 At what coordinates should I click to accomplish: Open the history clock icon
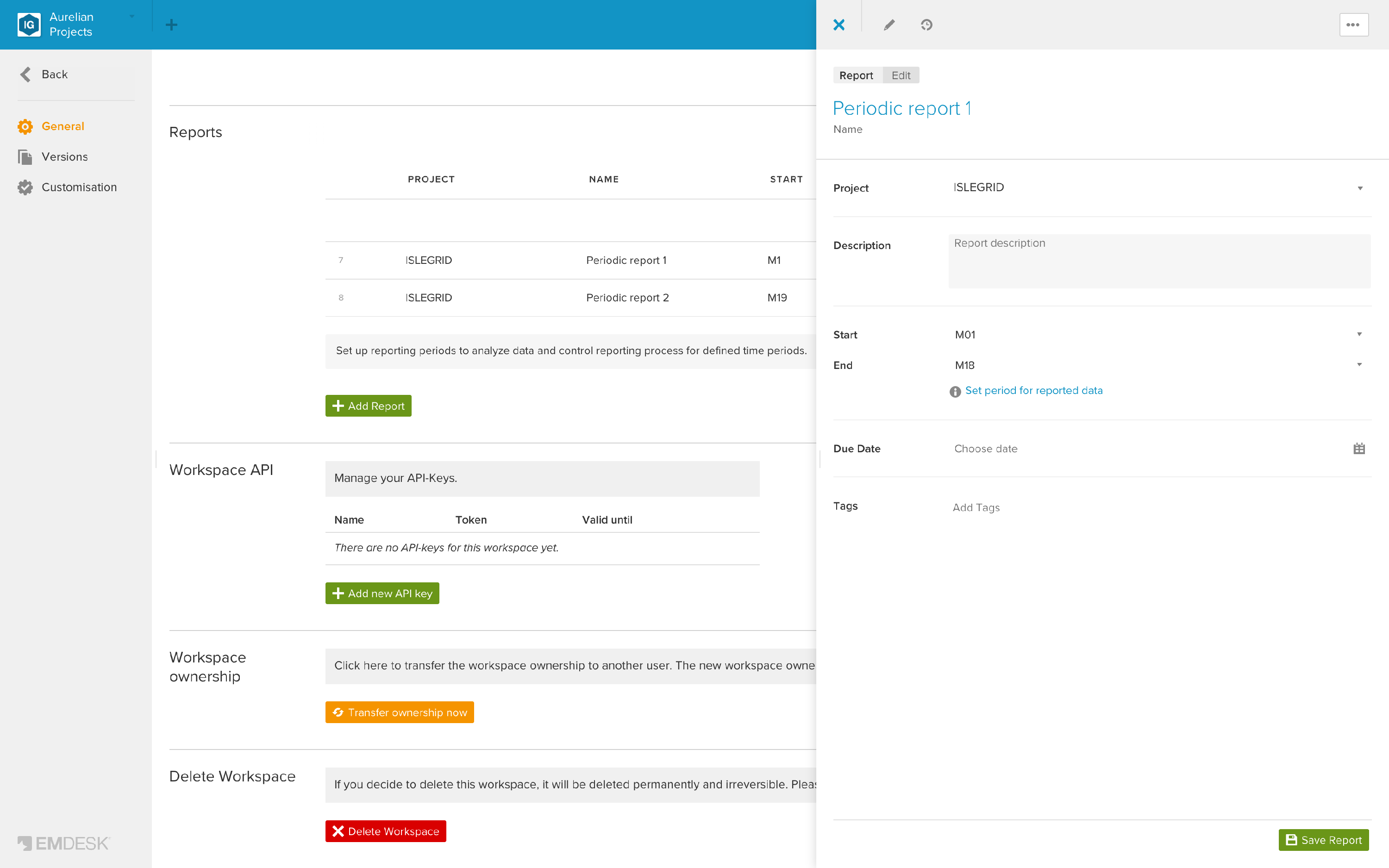pyautogui.click(x=926, y=25)
